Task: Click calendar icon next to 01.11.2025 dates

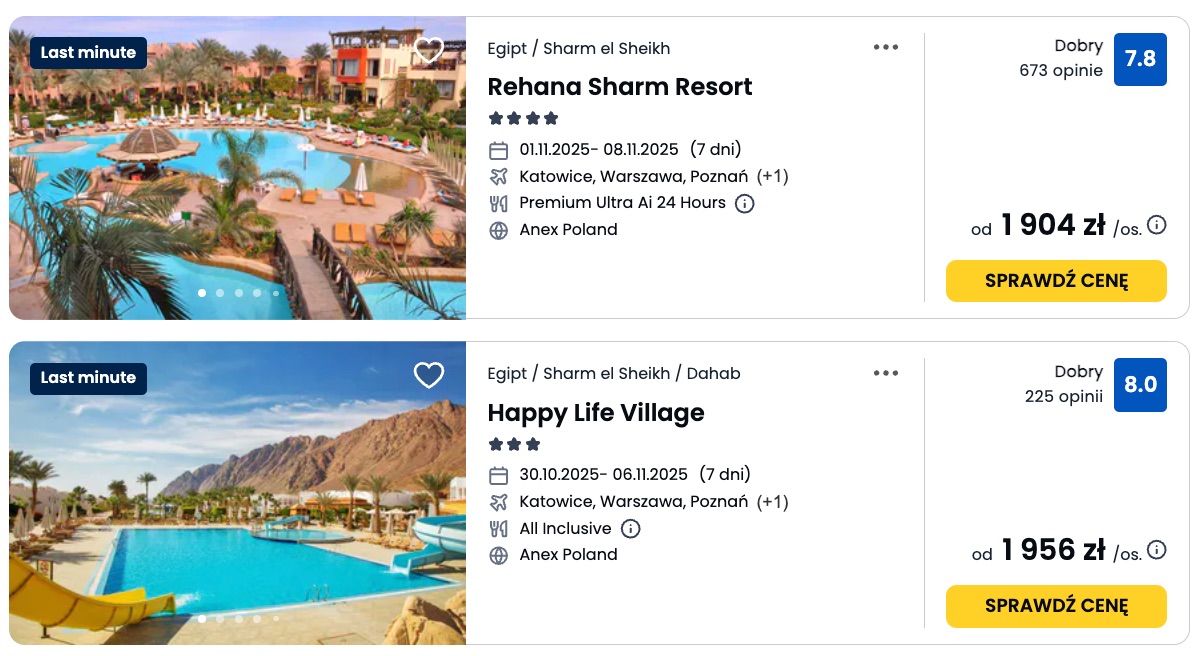Action: [x=499, y=151]
